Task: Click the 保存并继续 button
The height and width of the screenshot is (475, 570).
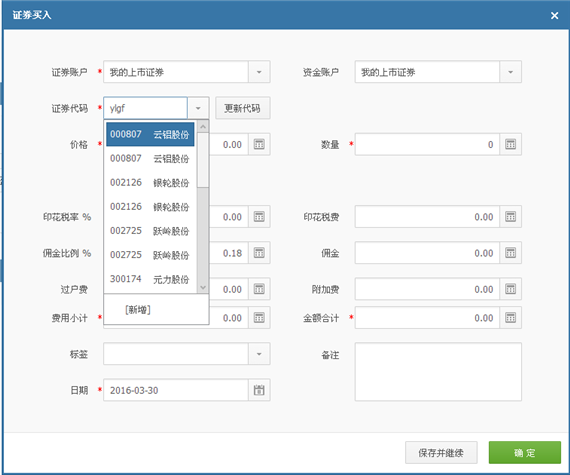Action: tap(441, 452)
